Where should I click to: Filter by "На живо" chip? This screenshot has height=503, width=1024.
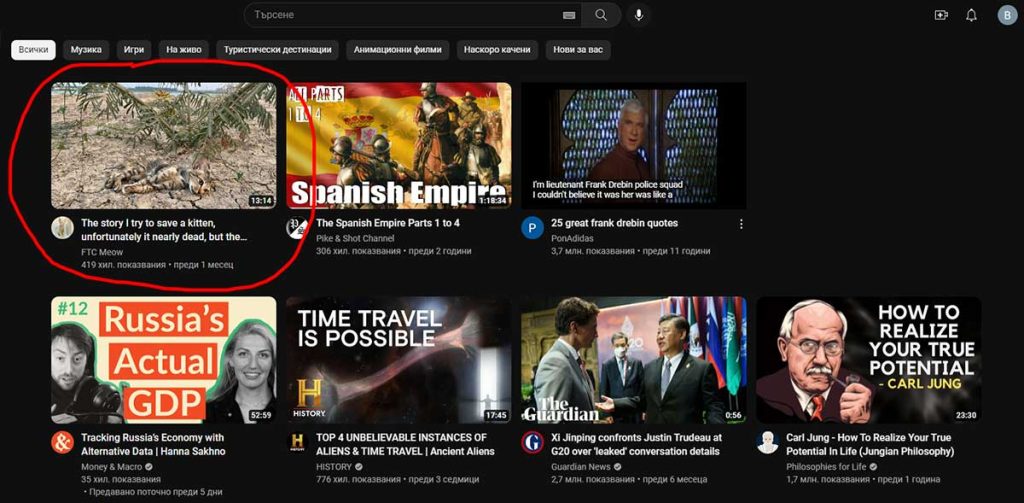[x=185, y=50]
